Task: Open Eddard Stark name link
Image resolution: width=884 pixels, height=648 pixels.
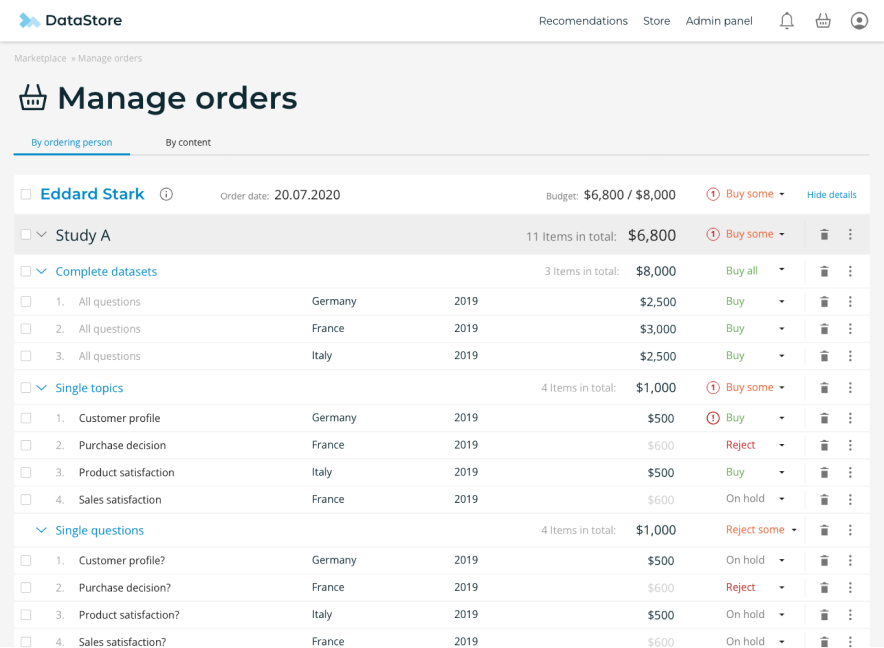Action: (92, 194)
